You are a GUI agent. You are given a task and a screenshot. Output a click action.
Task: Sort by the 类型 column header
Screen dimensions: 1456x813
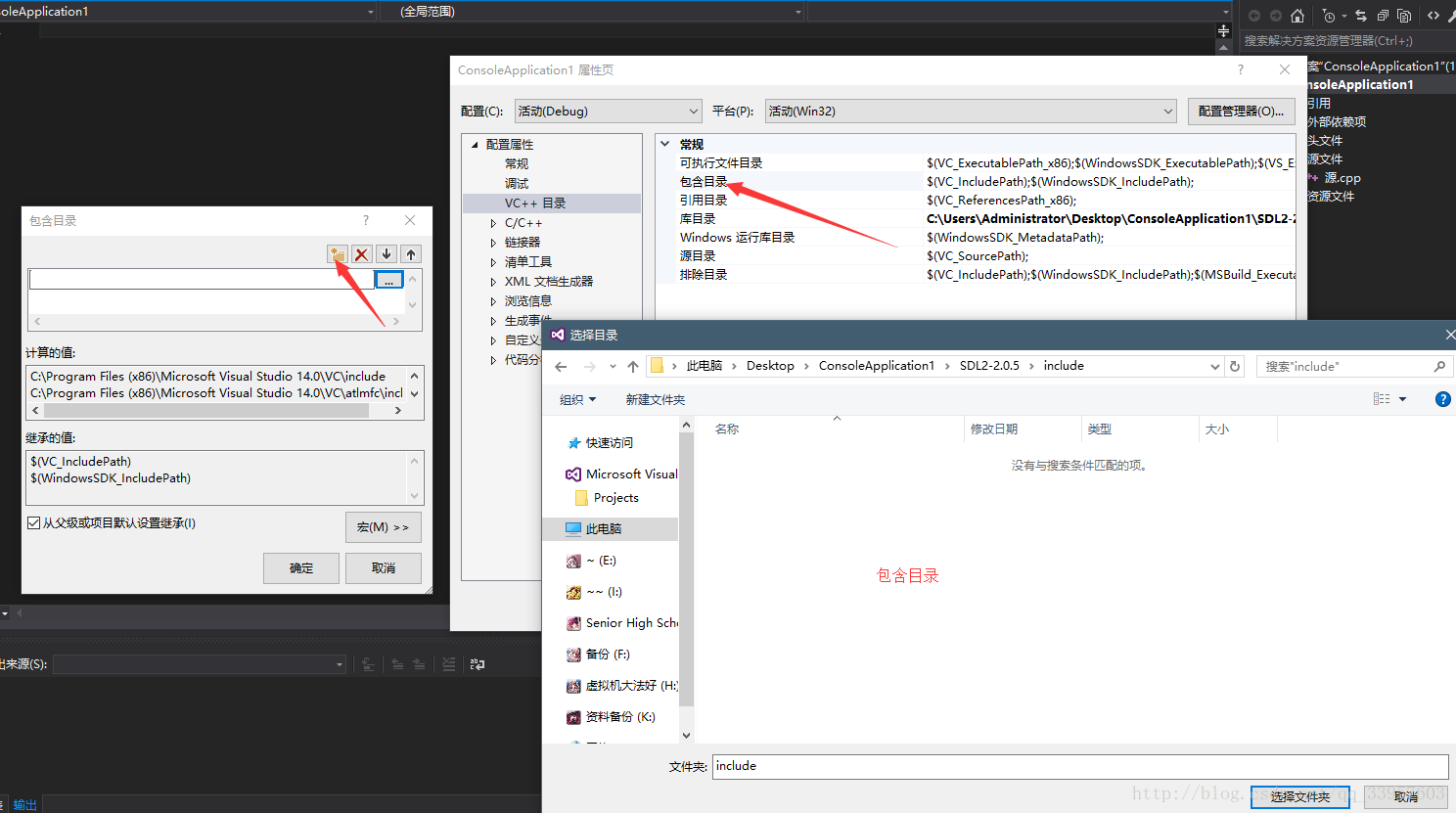coord(1100,429)
